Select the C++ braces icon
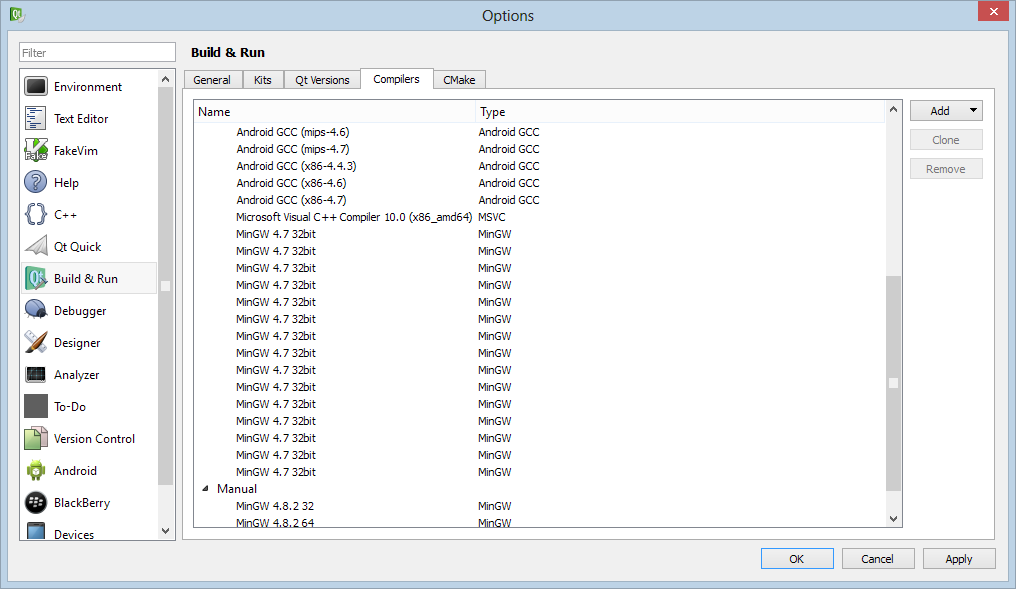 [x=36, y=215]
